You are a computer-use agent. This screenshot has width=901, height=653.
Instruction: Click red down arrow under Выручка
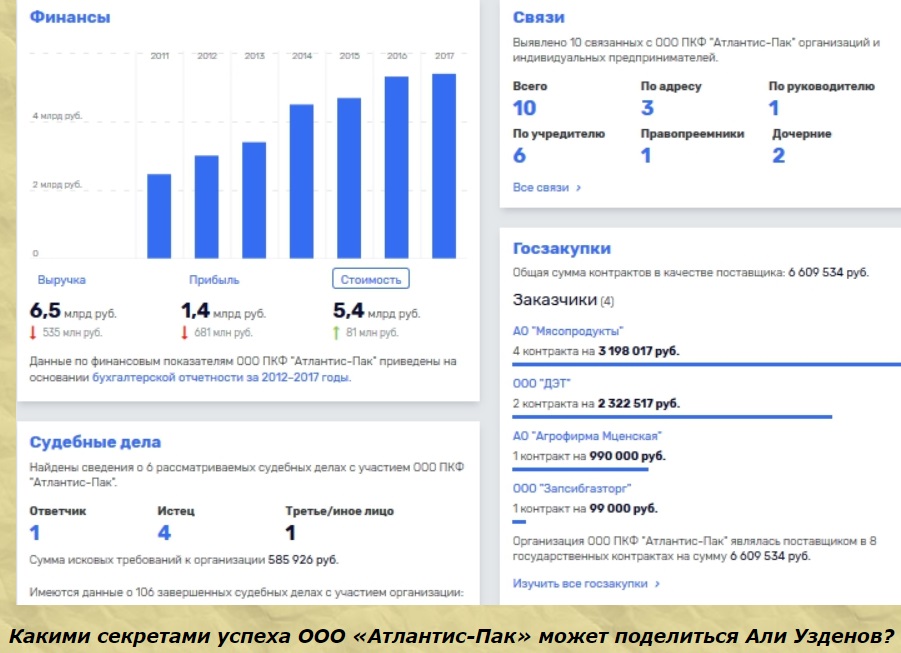click(34, 332)
